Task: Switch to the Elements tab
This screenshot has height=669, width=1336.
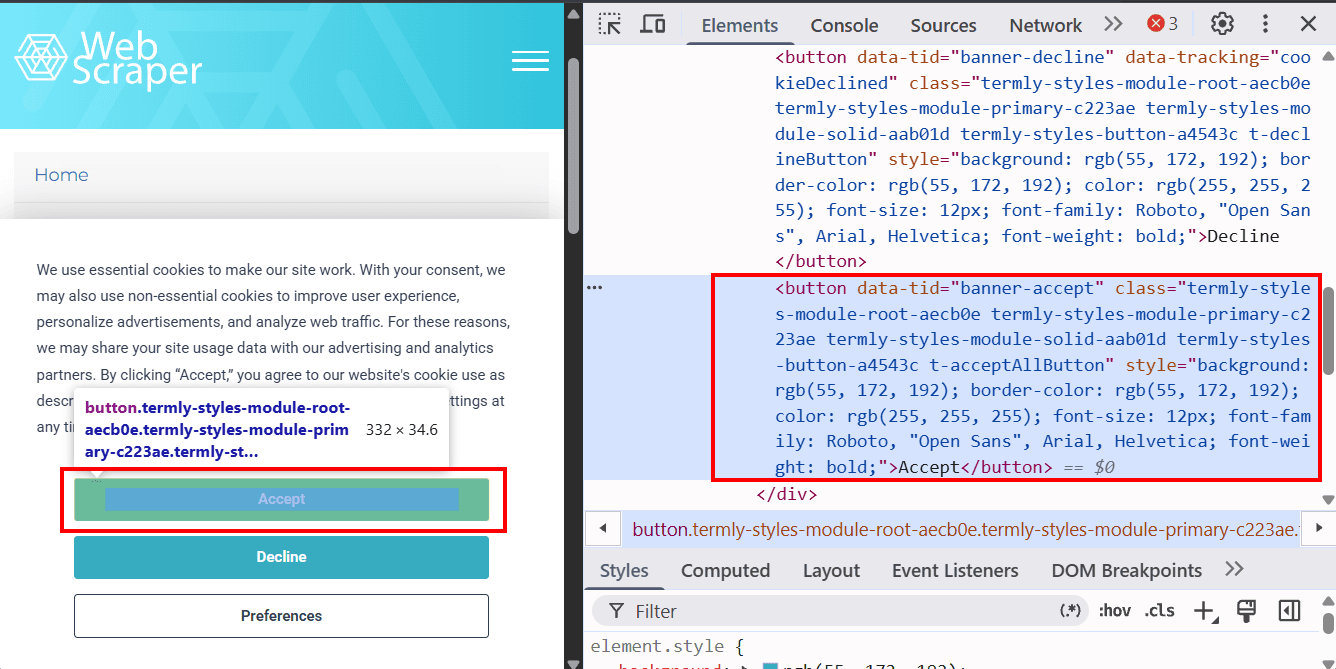Action: coord(740,25)
